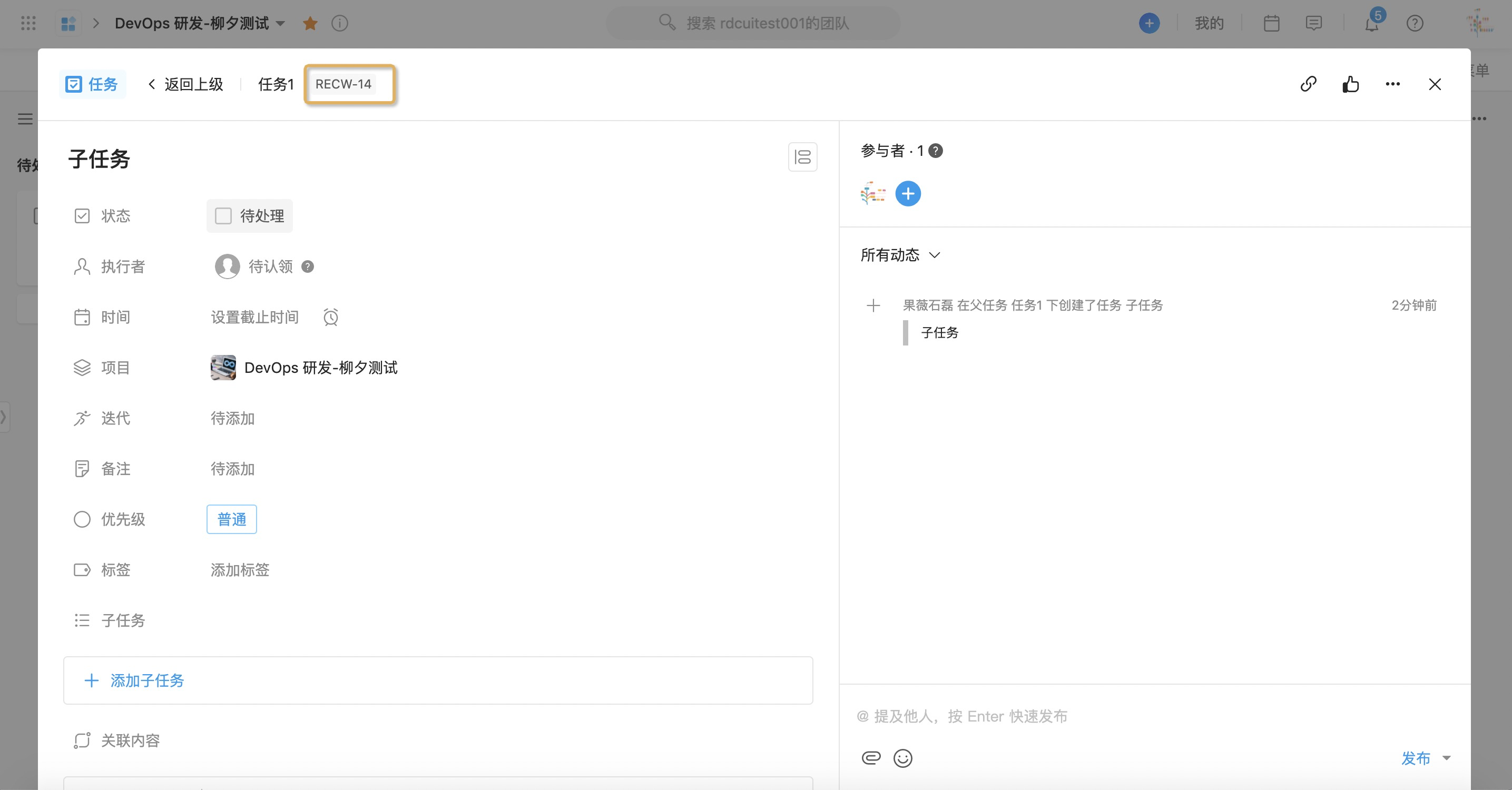Open the emoji picker smiley icon
The width and height of the screenshot is (1512, 790).
pyautogui.click(x=903, y=758)
